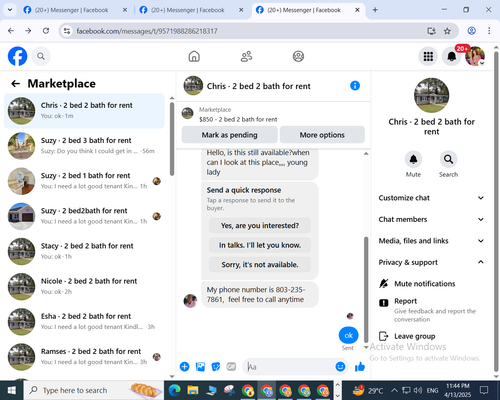
Task: Open the Chrome tab search dropdown arrow
Action: tap(10, 10)
